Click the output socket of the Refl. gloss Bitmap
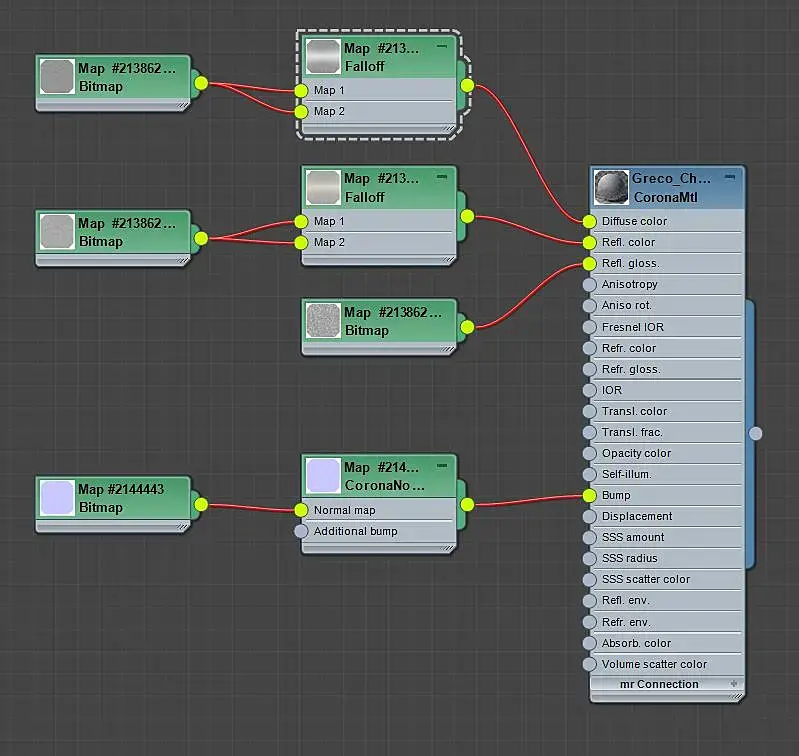 point(467,327)
